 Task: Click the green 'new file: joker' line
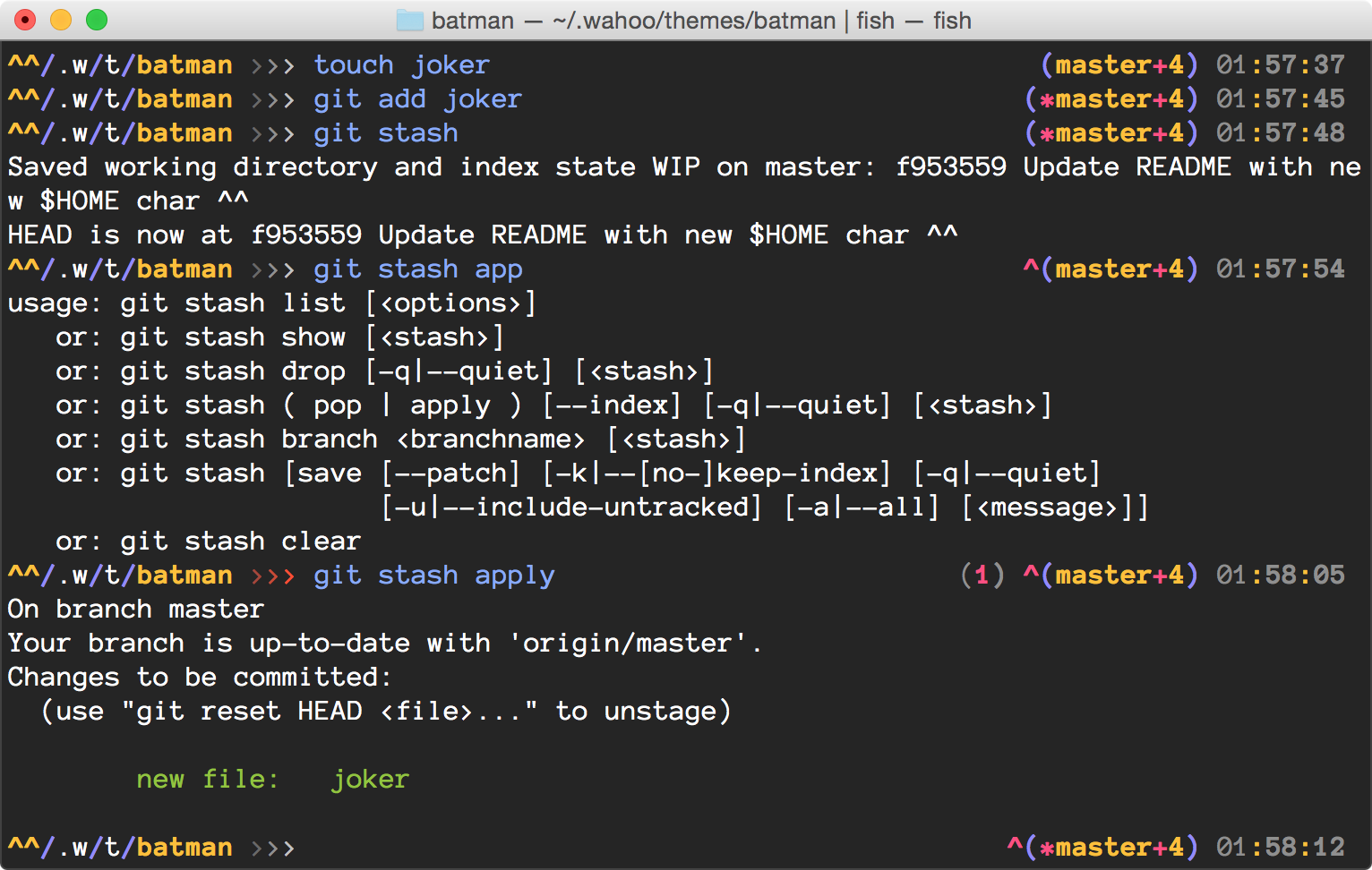tap(272, 780)
